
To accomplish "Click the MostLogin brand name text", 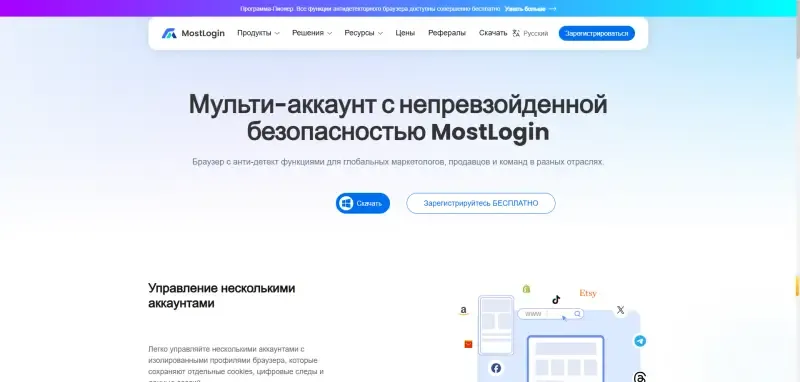I will 203,34.
